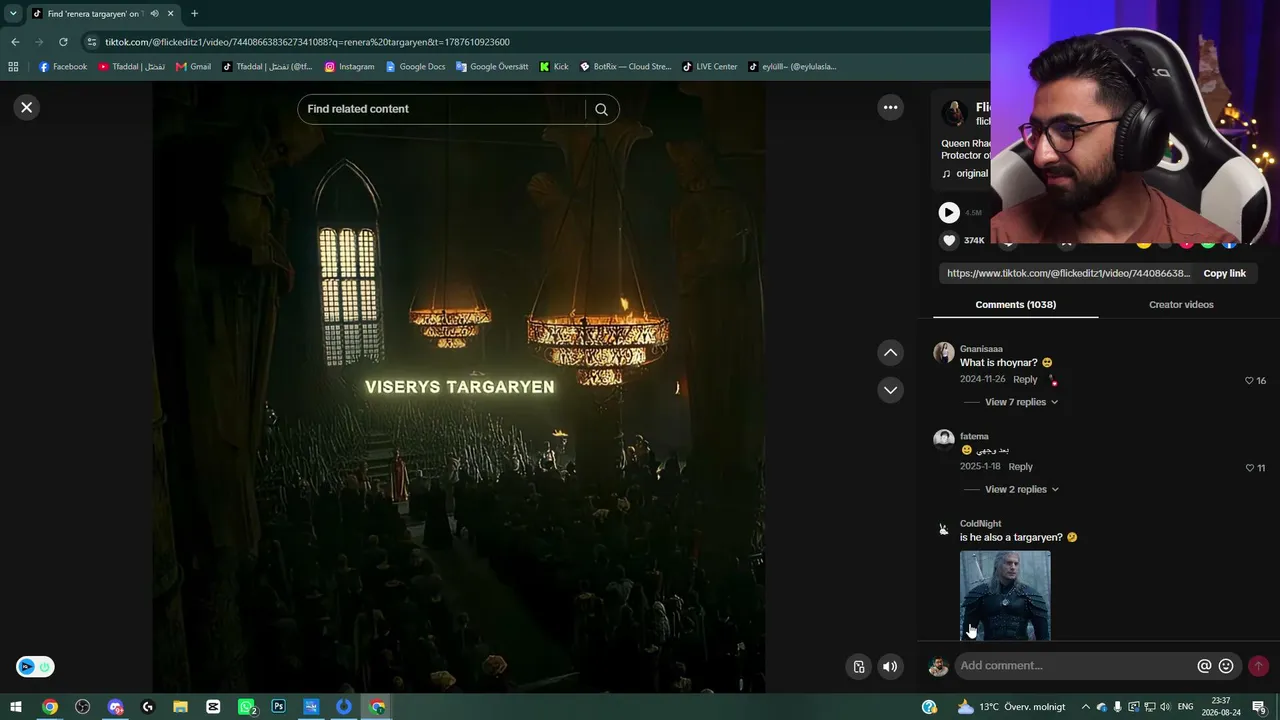Viewport: 1280px width, 720px height.
Task: Launch OBS Studio from the taskbar
Action: pyautogui.click(x=83, y=707)
